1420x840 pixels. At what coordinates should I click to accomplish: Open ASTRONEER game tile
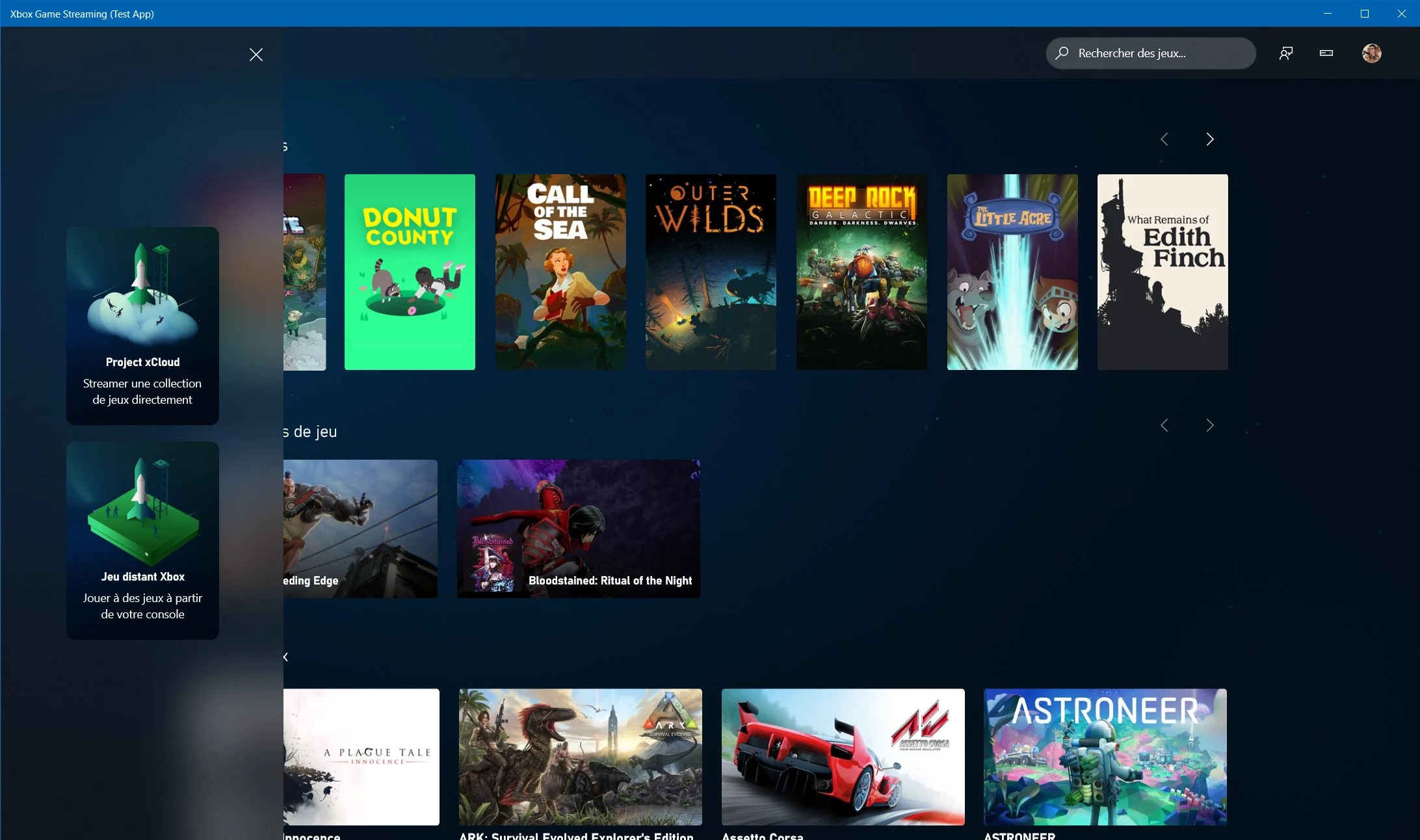click(x=1105, y=757)
